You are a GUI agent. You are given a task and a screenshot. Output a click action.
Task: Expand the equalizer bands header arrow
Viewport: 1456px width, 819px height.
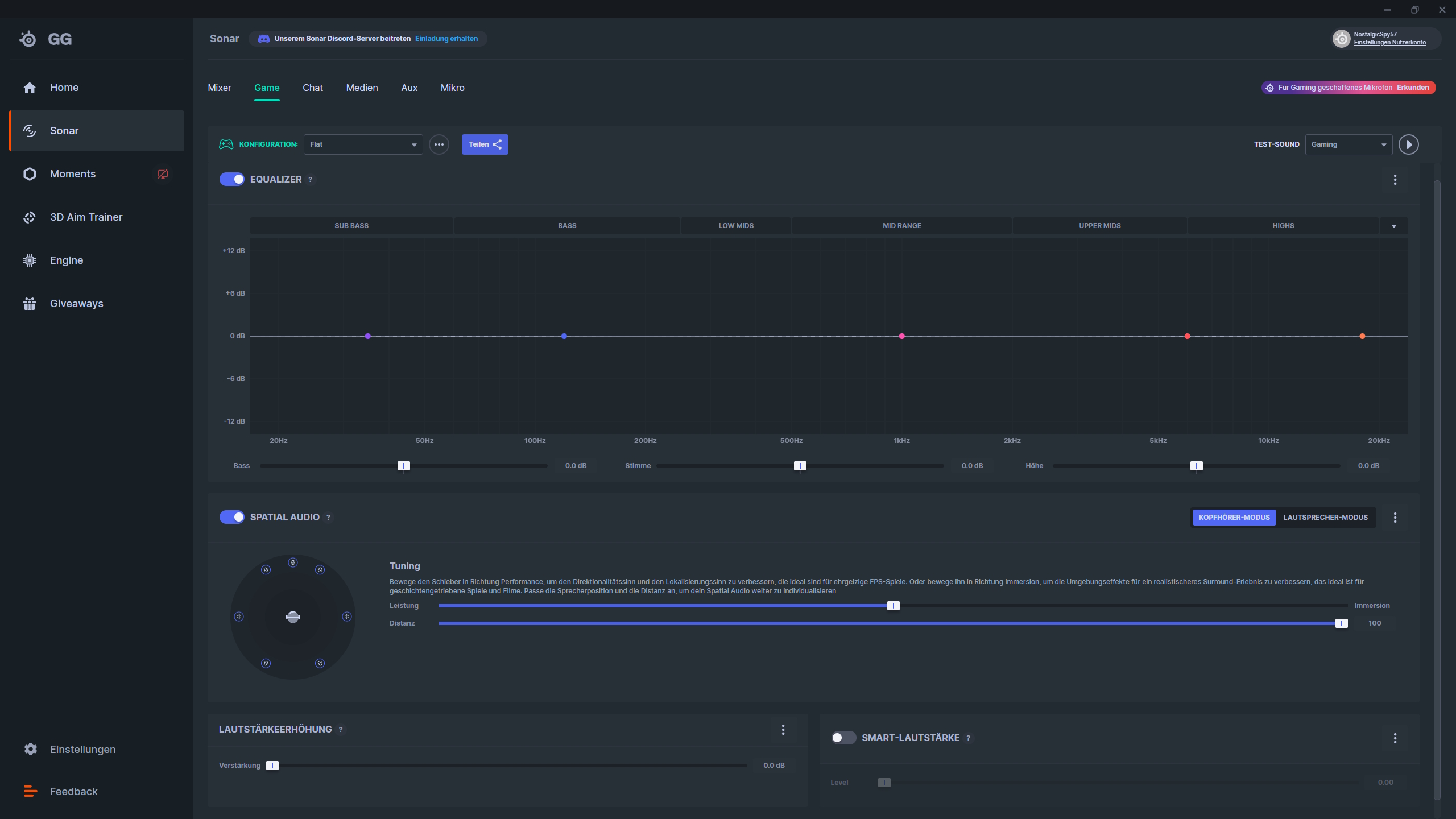pyautogui.click(x=1393, y=226)
